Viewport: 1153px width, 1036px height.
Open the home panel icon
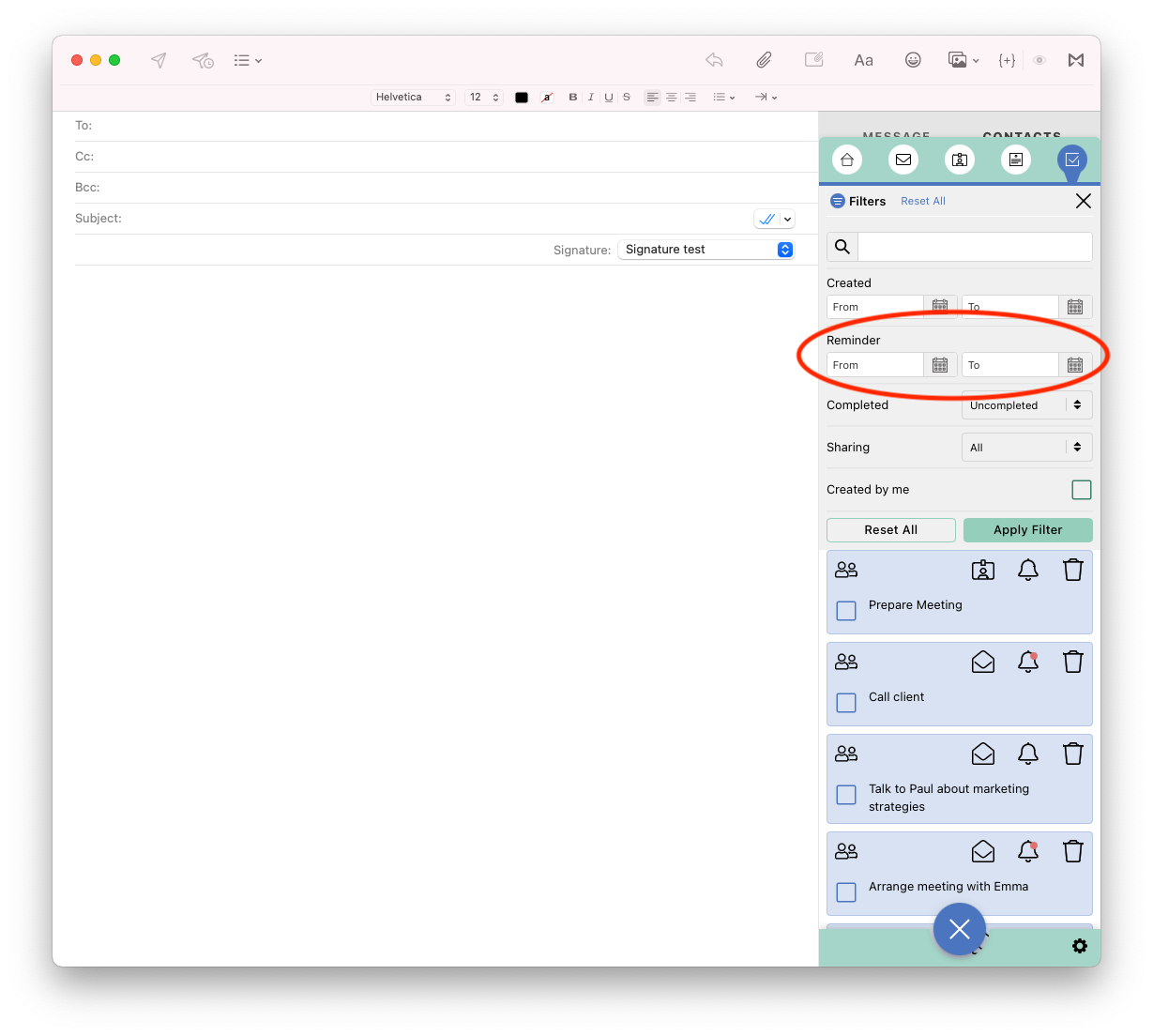click(847, 160)
